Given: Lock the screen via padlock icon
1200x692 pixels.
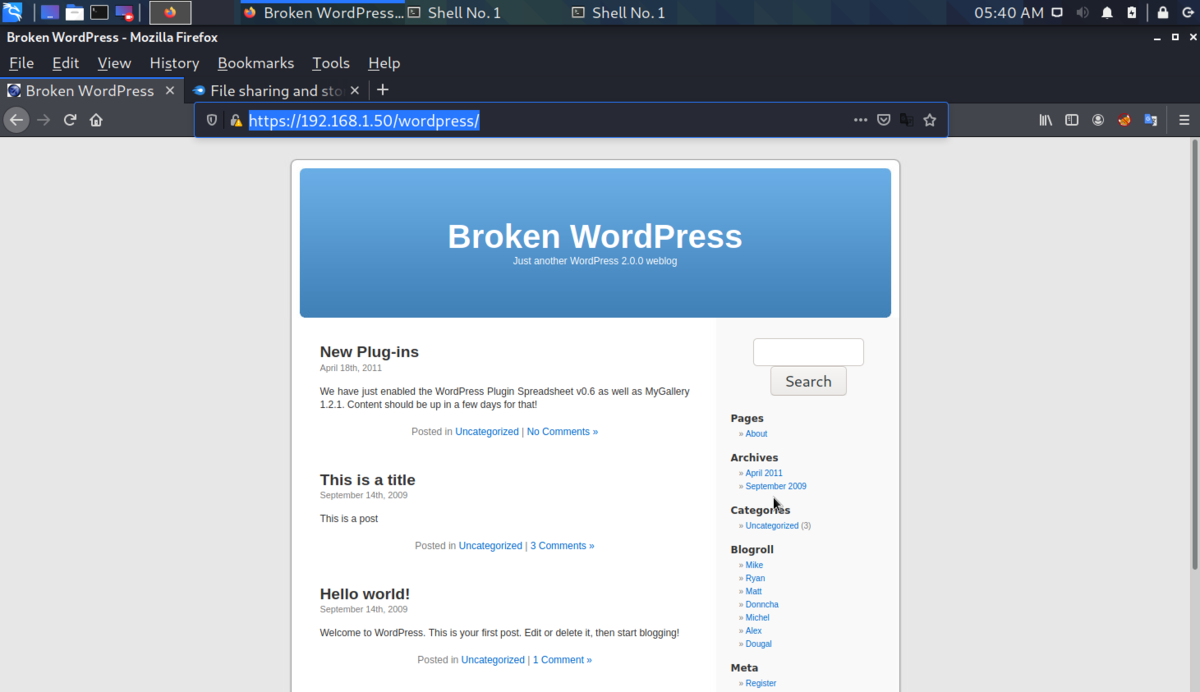Looking at the screenshot, I should 1163,13.
